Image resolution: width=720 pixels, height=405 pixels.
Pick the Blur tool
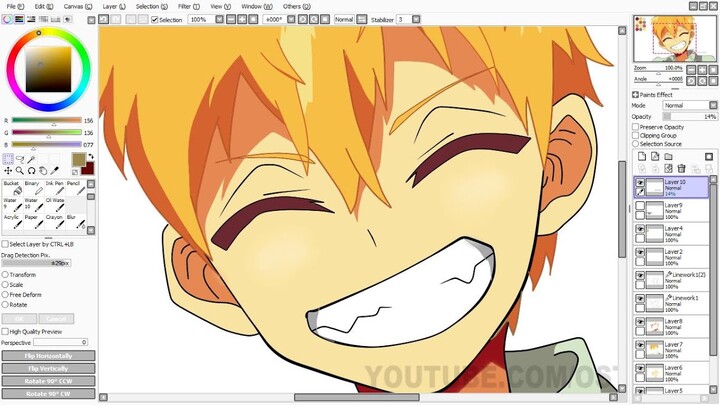[75, 222]
